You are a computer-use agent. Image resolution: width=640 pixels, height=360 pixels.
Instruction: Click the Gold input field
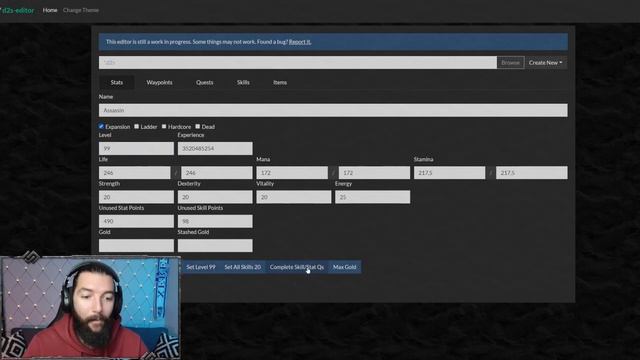click(136, 246)
